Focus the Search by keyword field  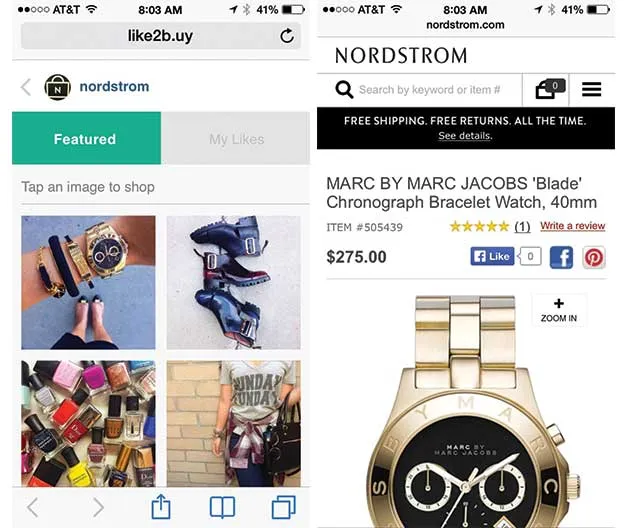[429, 90]
